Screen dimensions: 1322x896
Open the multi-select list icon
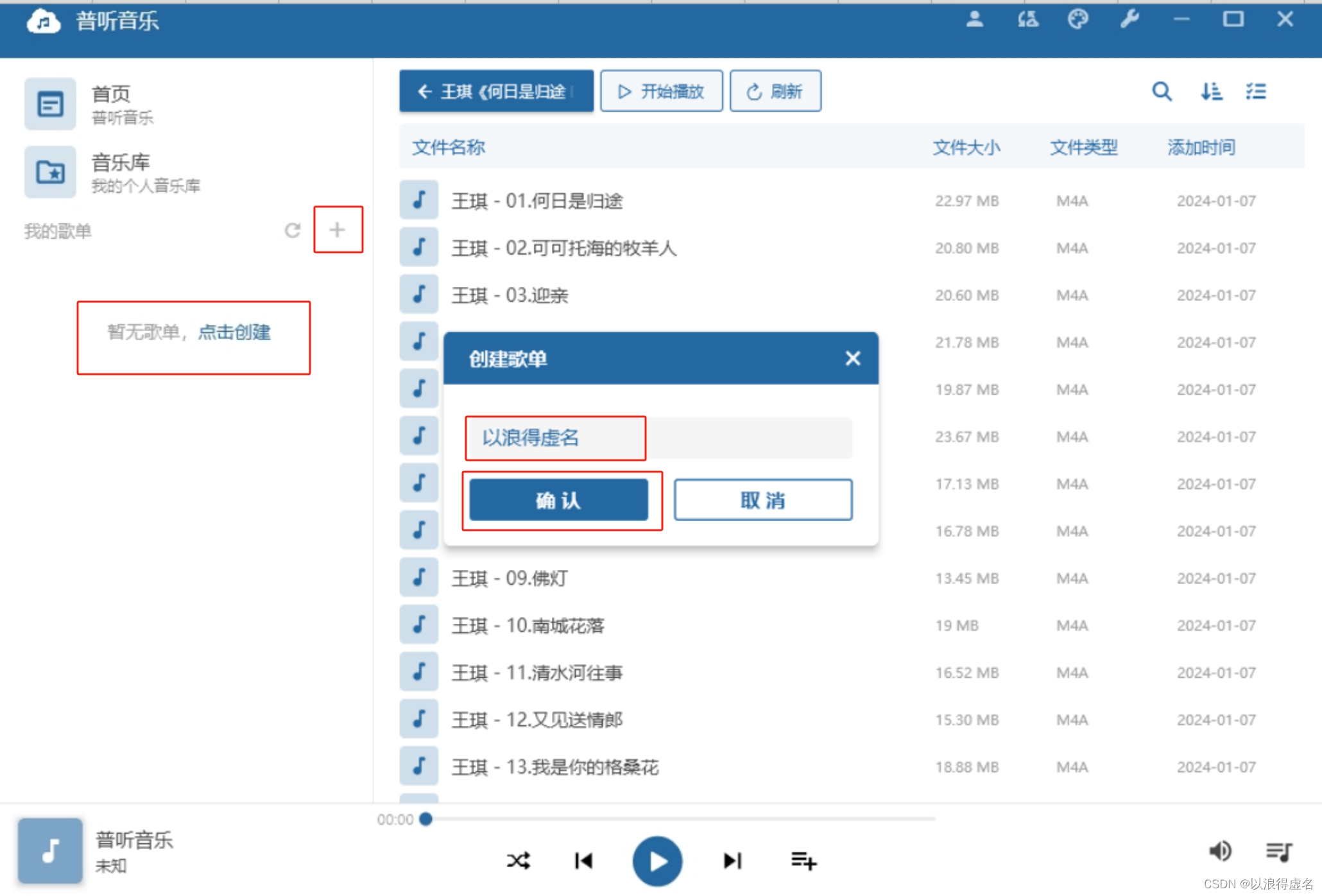point(1256,92)
